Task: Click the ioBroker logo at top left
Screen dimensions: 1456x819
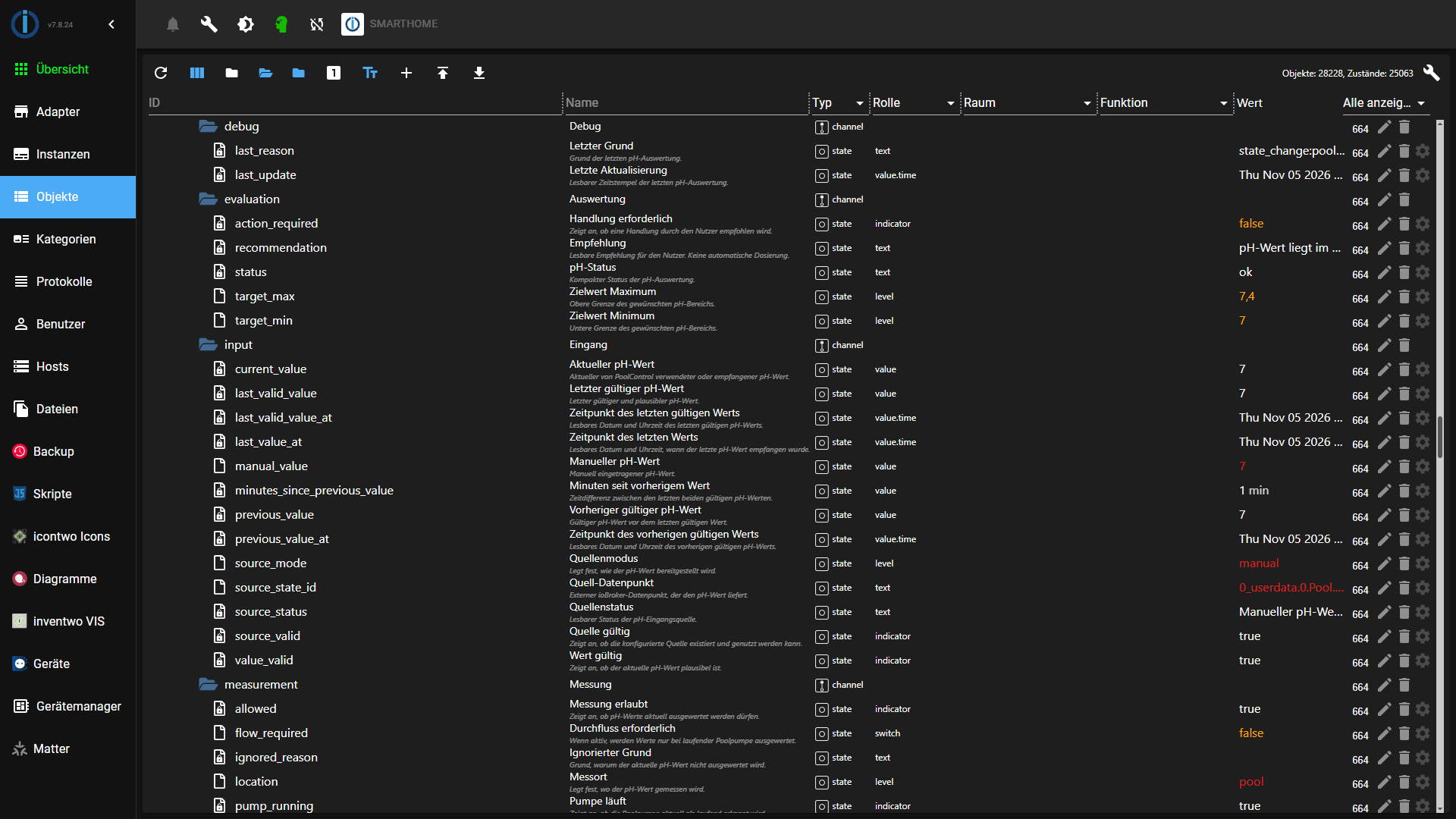Action: coord(25,24)
